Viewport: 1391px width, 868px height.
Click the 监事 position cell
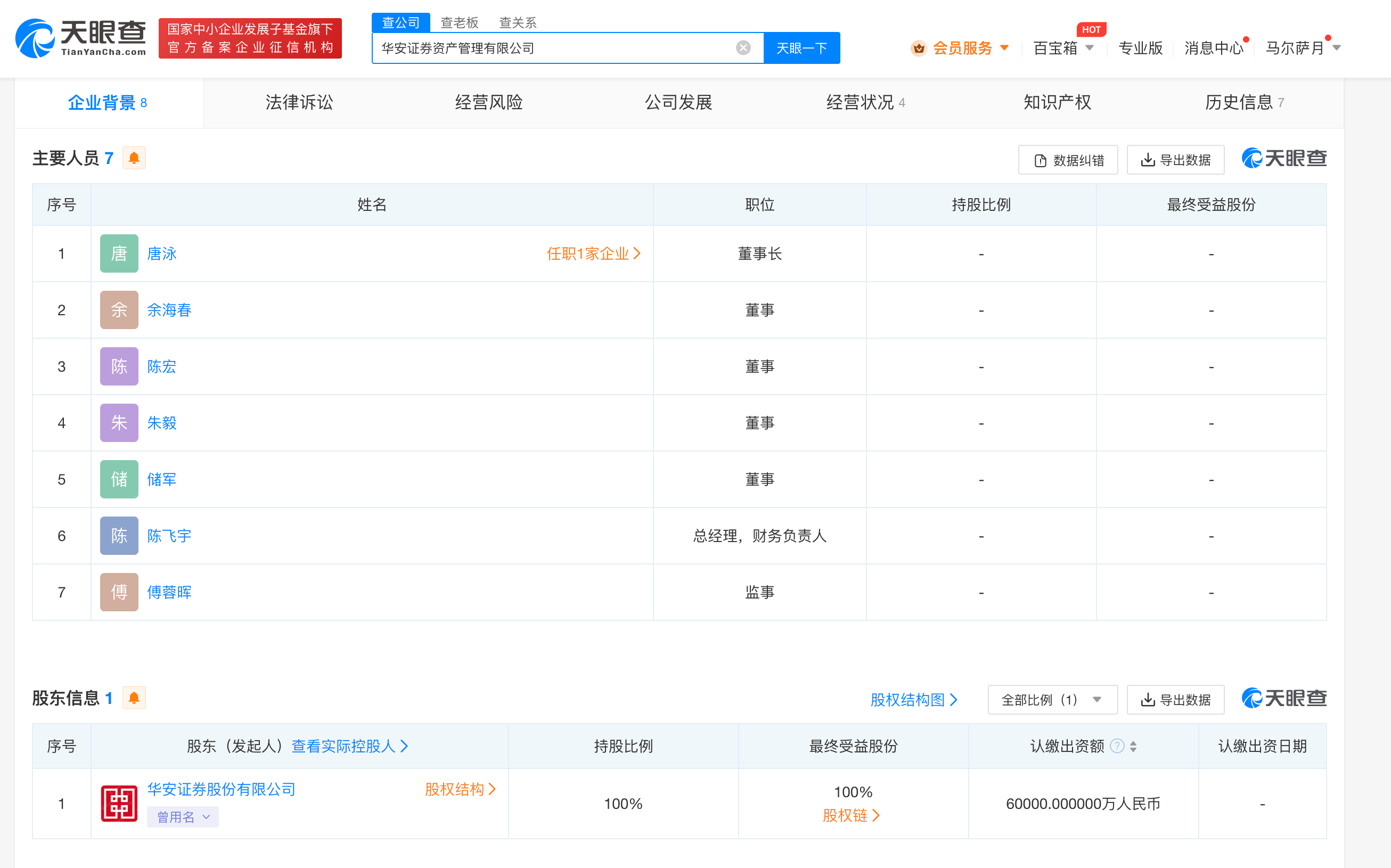pyautogui.click(x=759, y=593)
